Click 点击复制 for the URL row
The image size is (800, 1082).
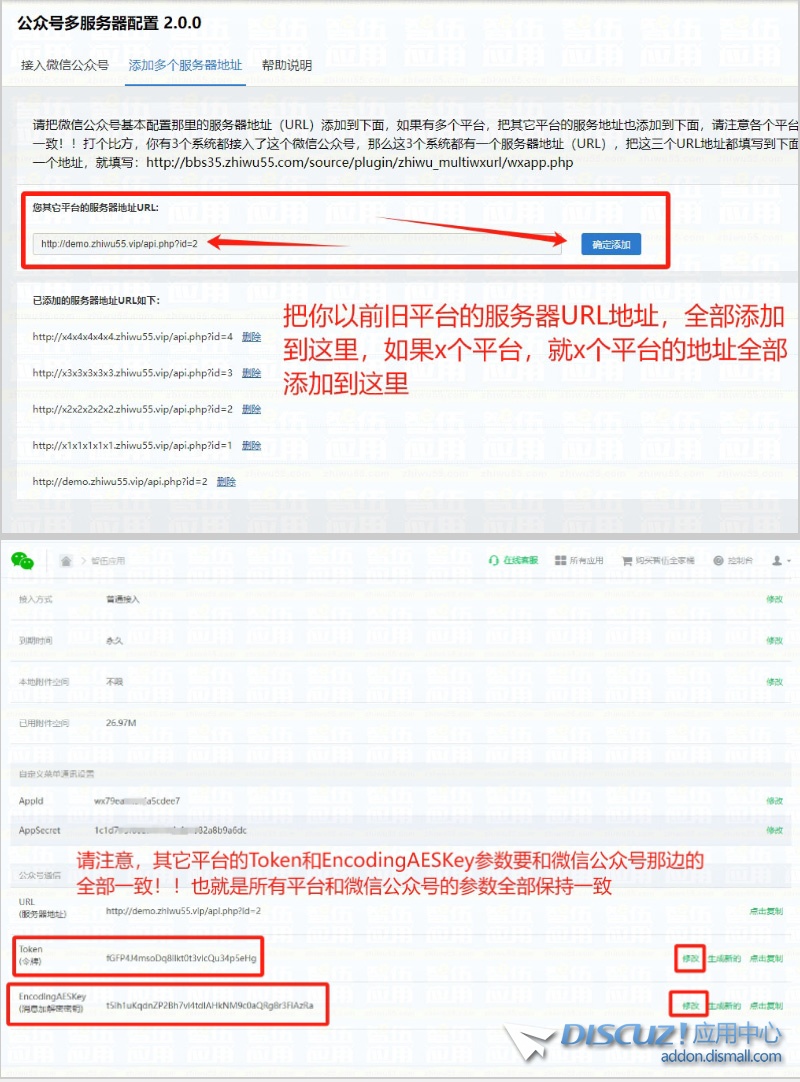click(766, 911)
